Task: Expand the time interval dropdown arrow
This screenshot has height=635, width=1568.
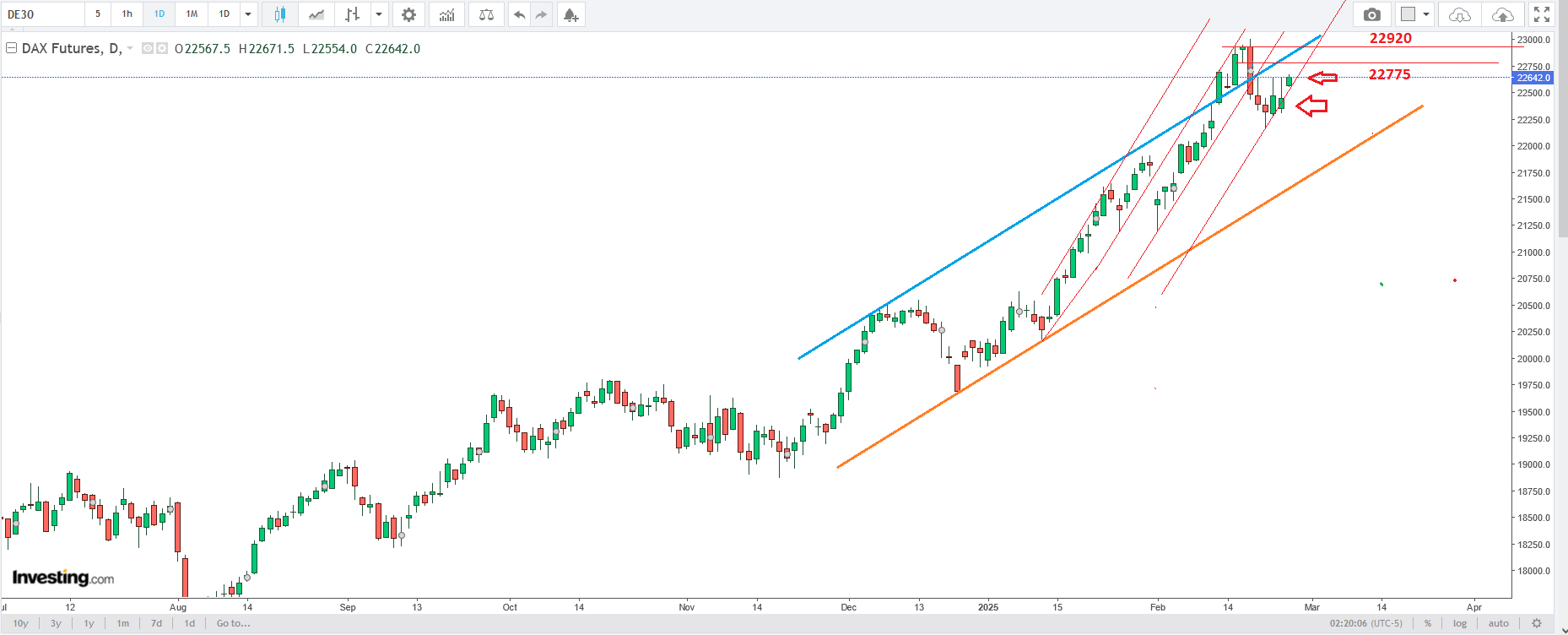Action: (248, 14)
